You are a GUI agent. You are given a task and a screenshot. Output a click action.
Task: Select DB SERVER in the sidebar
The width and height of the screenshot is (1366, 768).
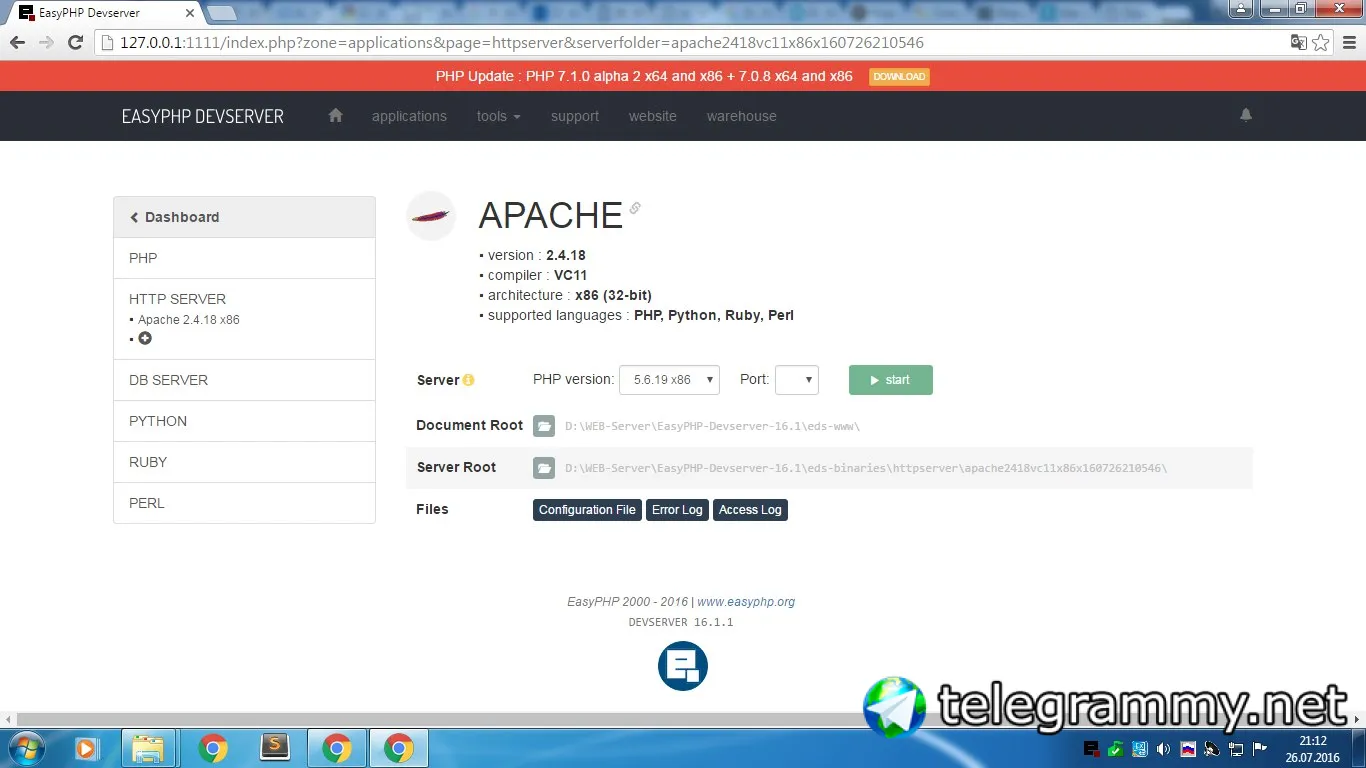point(245,380)
